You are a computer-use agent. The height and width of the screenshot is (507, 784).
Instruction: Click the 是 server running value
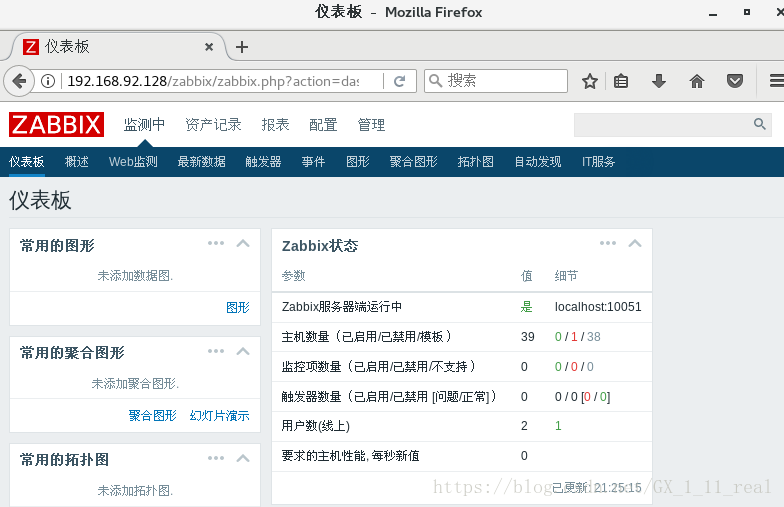pyautogui.click(x=526, y=306)
